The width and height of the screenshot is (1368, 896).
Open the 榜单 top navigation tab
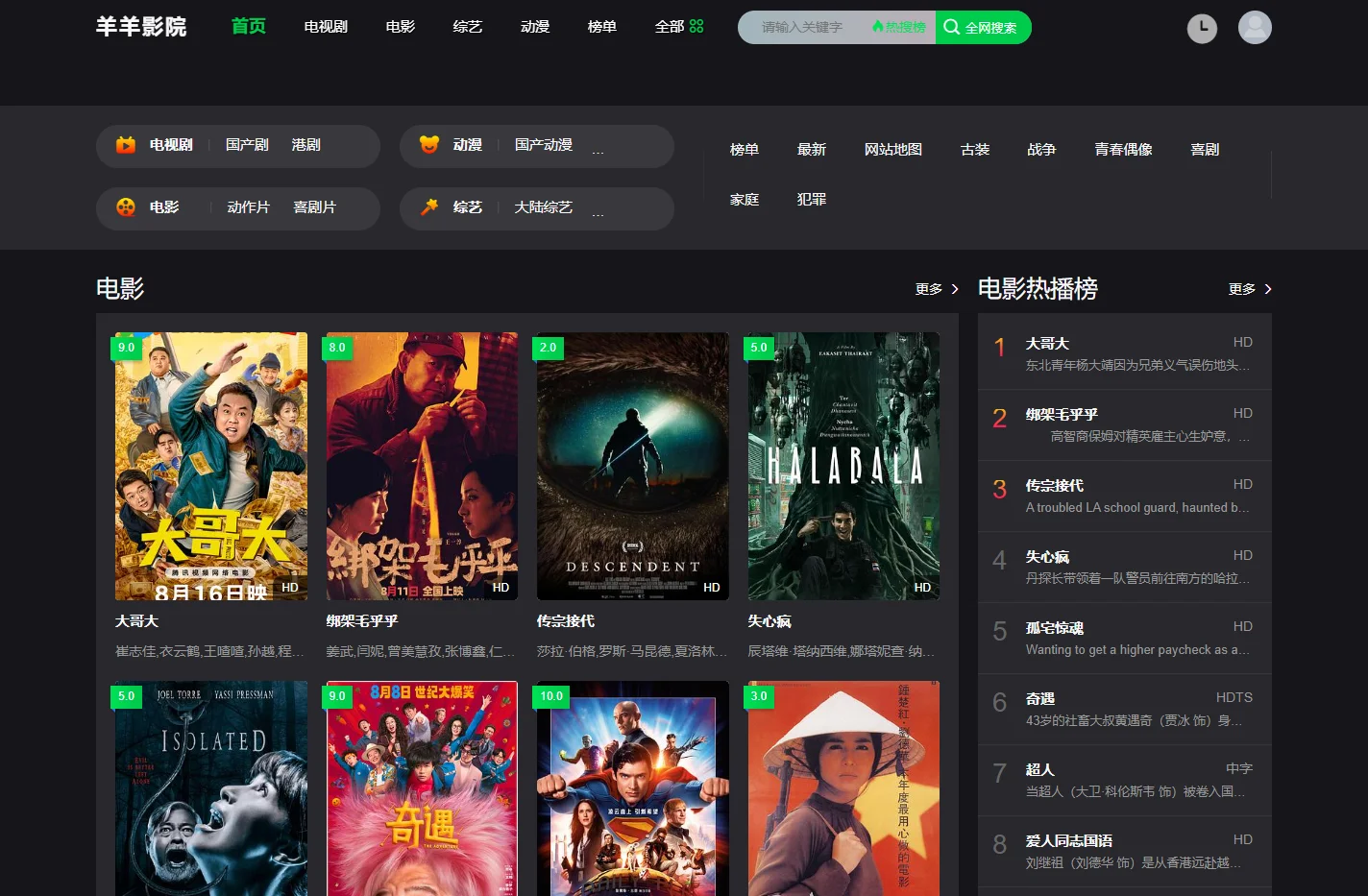[x=602, y=27]
